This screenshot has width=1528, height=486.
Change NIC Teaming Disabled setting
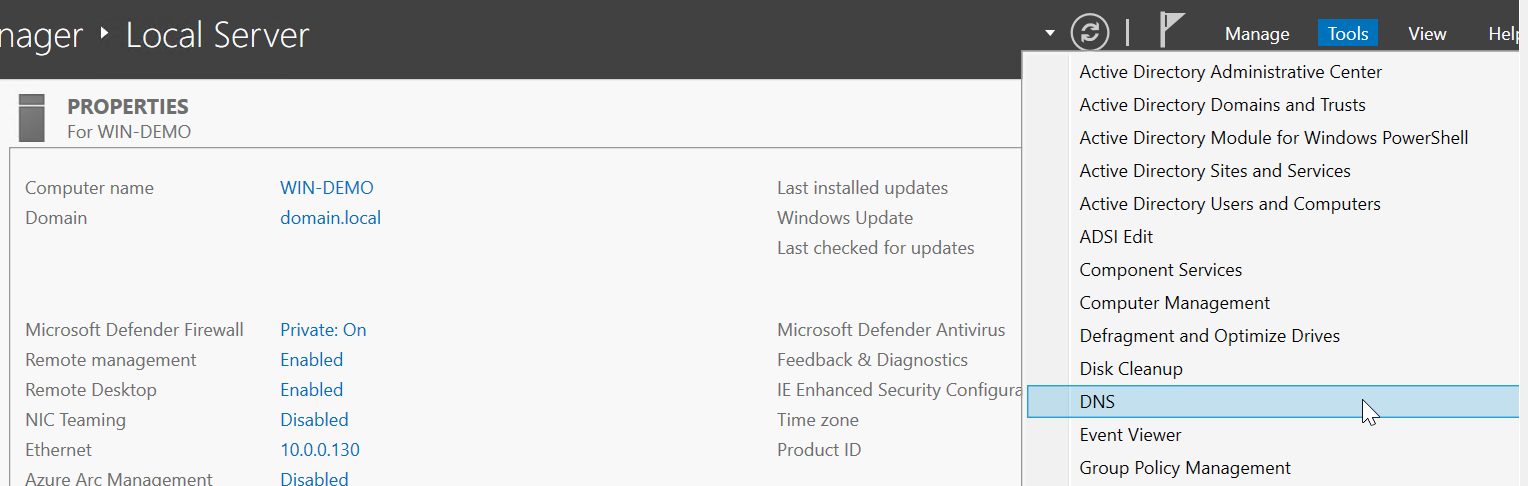coord(314,420)
